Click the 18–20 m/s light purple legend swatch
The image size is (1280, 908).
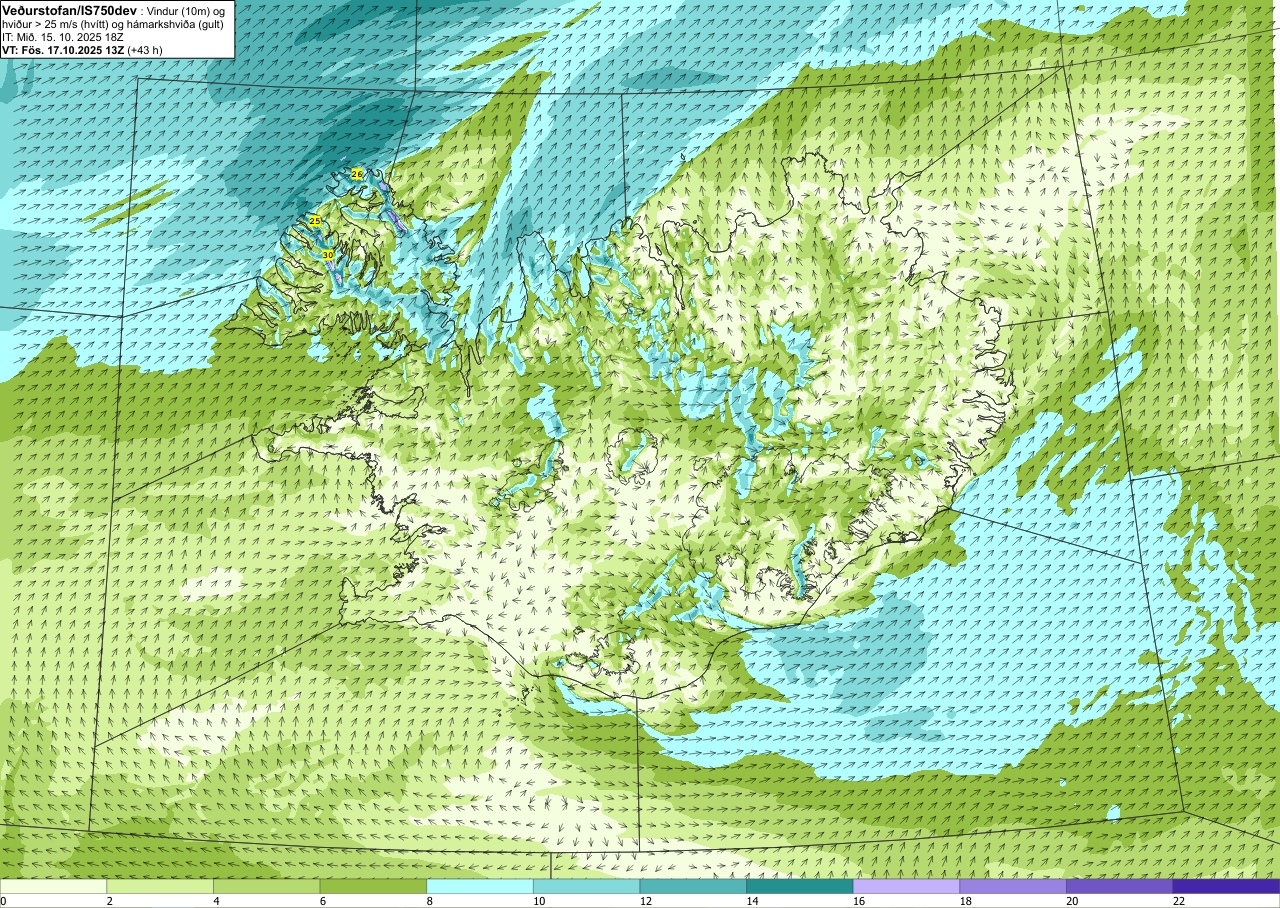pos(1013,886)
